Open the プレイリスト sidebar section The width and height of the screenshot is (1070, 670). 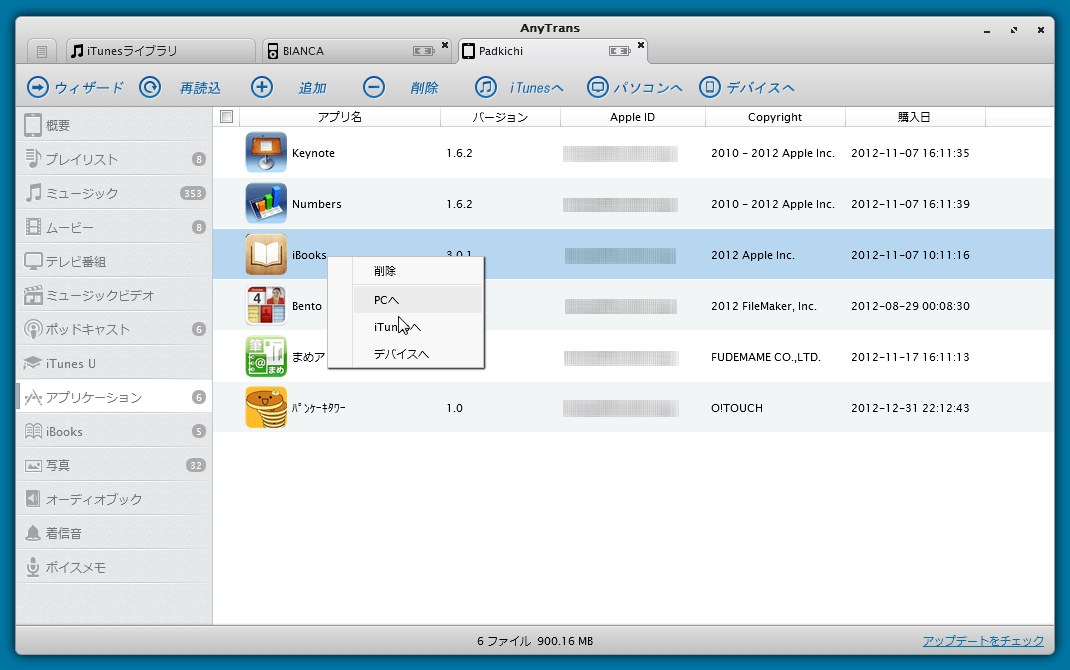(x=114, y=159)
